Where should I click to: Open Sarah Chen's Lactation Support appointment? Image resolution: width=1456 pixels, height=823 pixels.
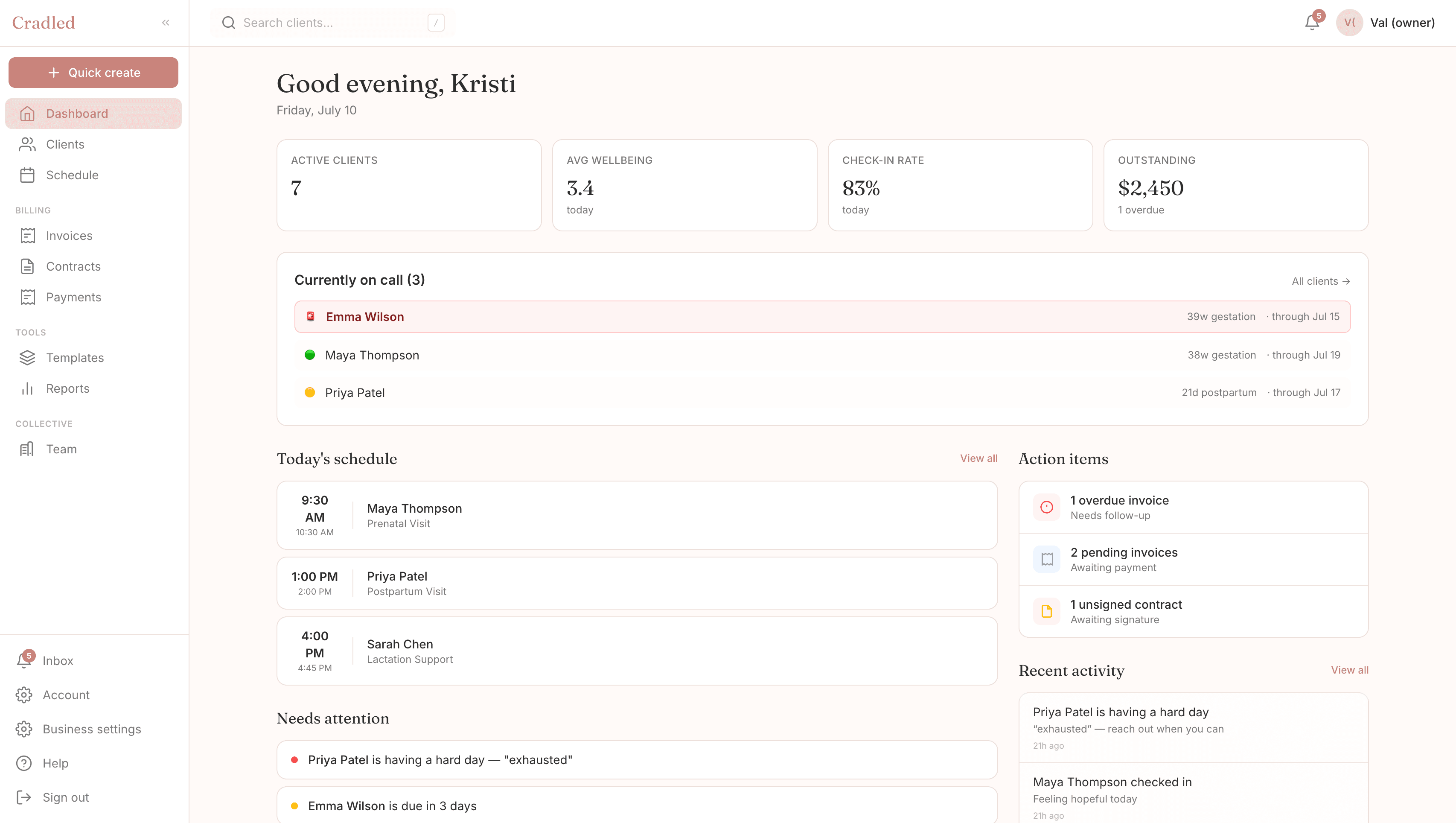tap(637, 651)
